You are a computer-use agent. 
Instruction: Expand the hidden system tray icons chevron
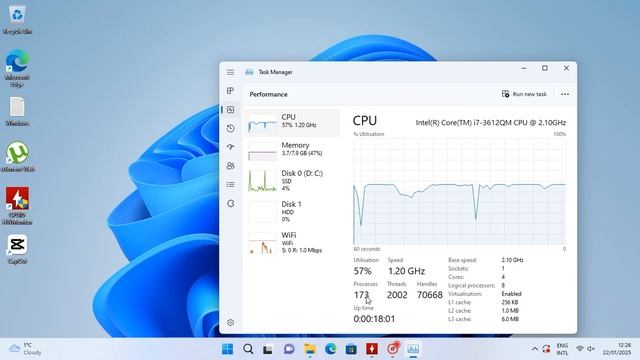tap(534, 349)
